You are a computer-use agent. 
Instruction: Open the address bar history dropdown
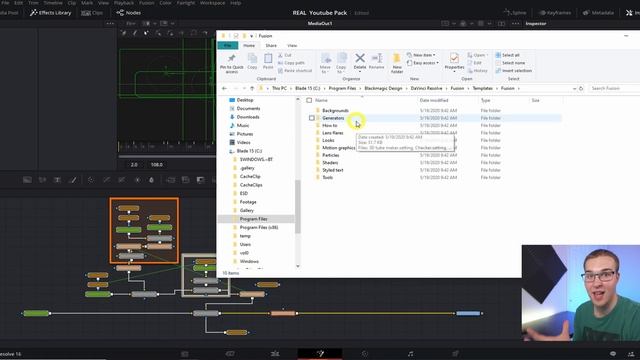[x=574, y=88]
